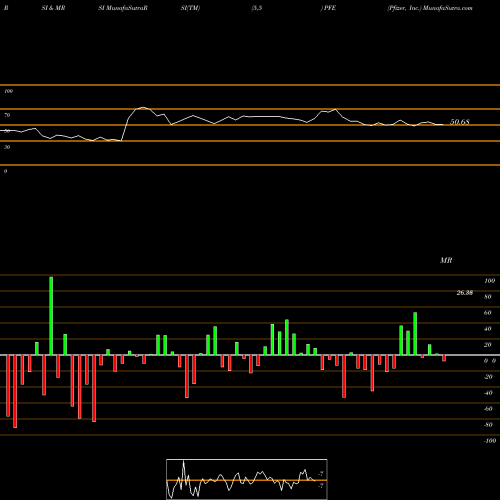Click the RSI axis label 100 on left
The height and width of the screenshot is (500, 500).
(8, 91)
